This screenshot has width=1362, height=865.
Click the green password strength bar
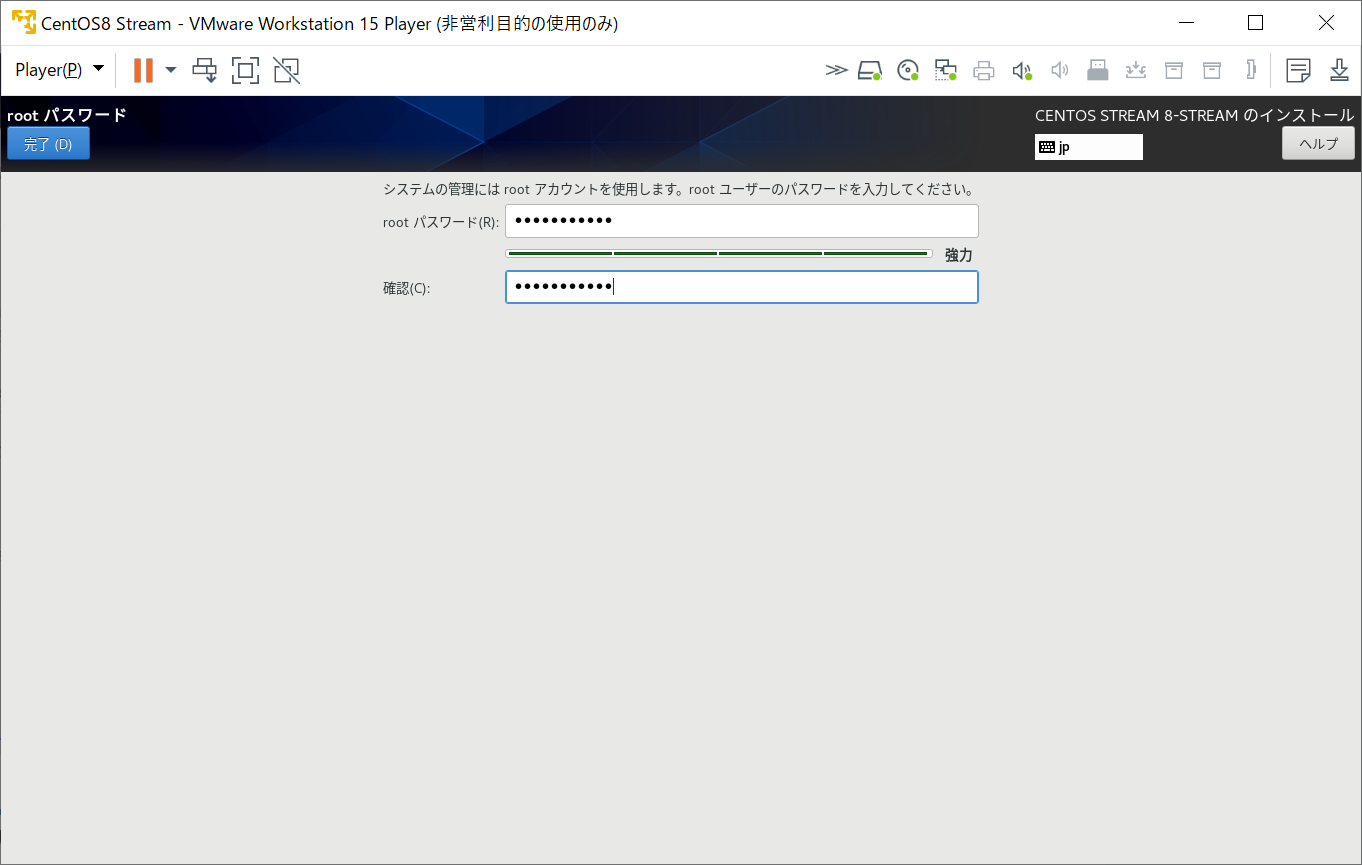(x=719, y=254)
